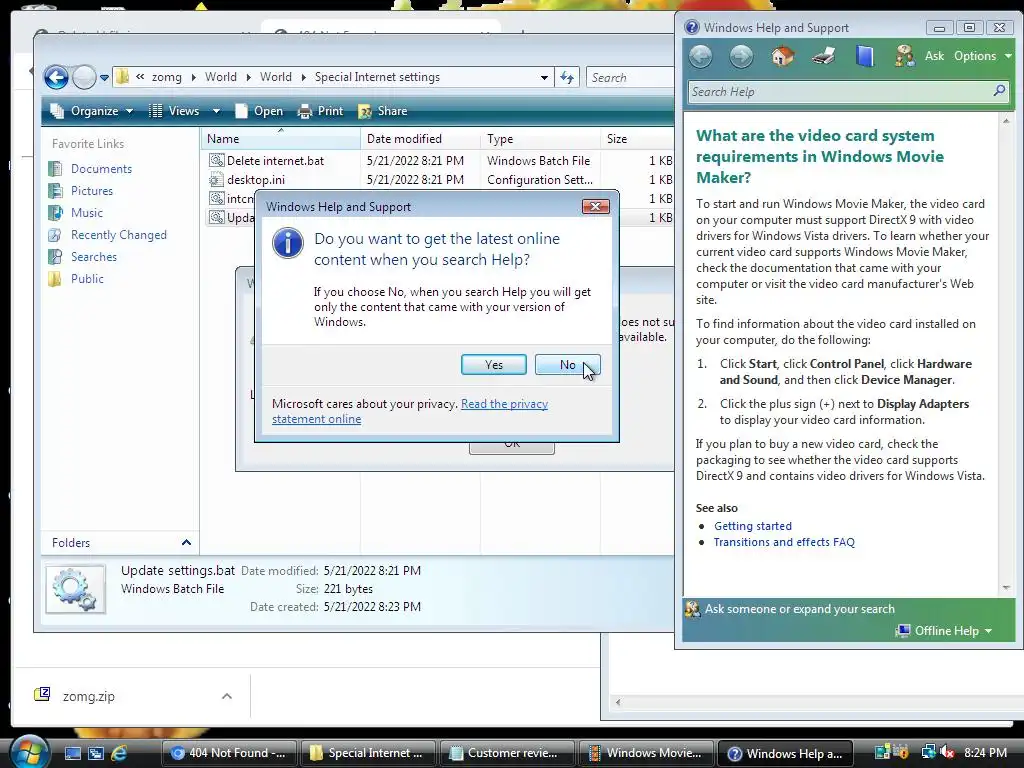Click No in the Help dialog
The width and height of the screenshot is (1024, 768).
568,364
